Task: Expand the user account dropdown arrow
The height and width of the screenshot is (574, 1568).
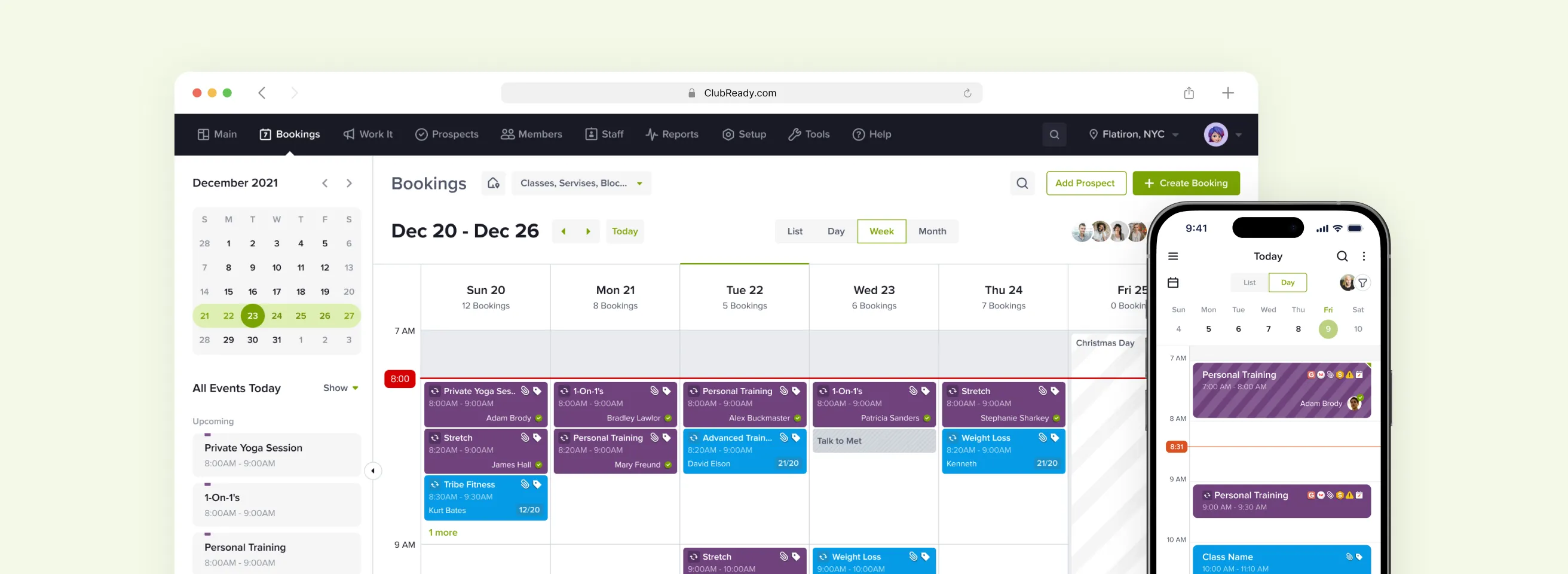Action: [x=1238, y=135]
